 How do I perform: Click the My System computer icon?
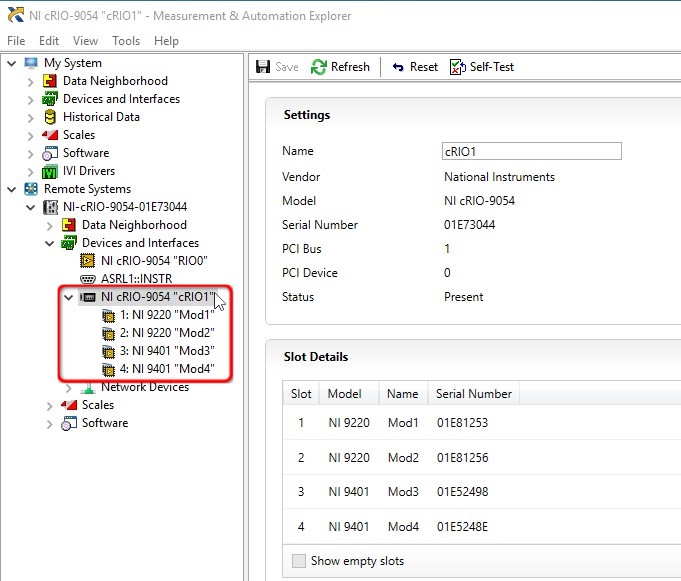(31, 63)
